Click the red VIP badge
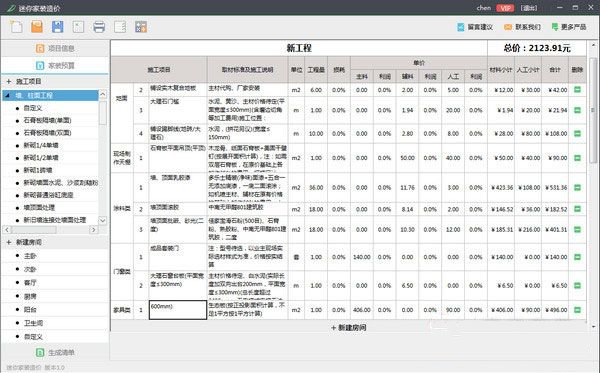 (x=505, y=8)
